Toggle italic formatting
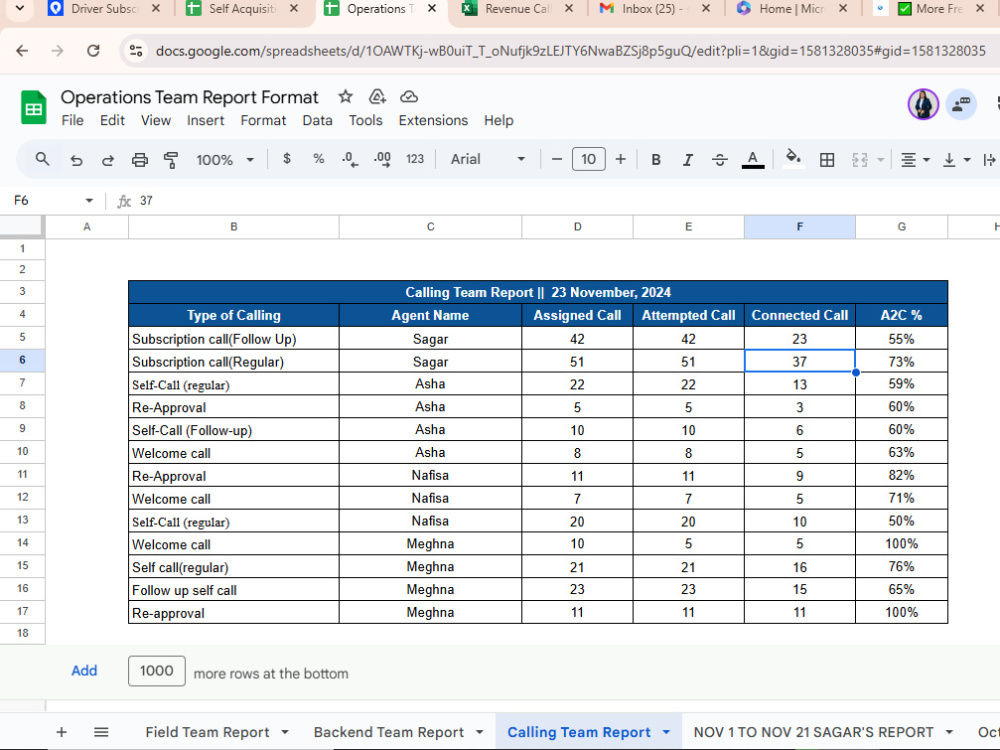This screenshot has width=1000, height=750. [688, 159]
